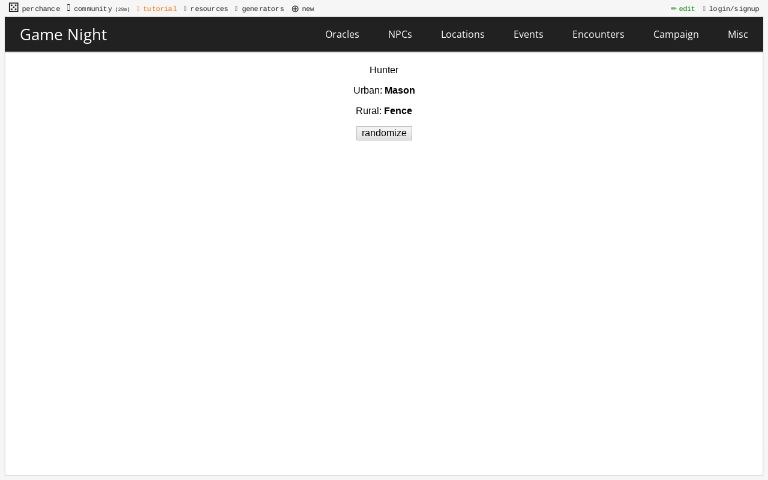Click the icon before login/signup
The width and height of the screenshot is (768, 480).
click(x=704, y=9)
